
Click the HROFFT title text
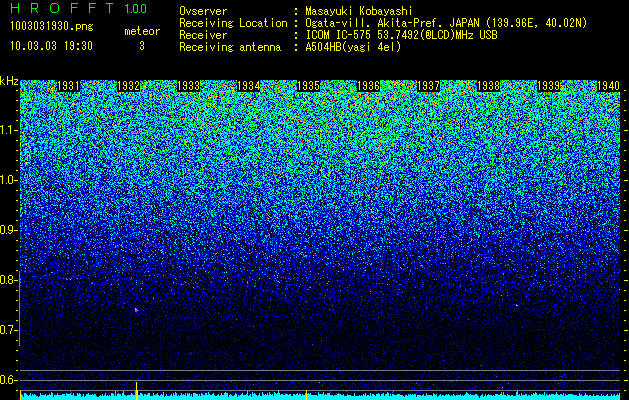click(62, 8)
